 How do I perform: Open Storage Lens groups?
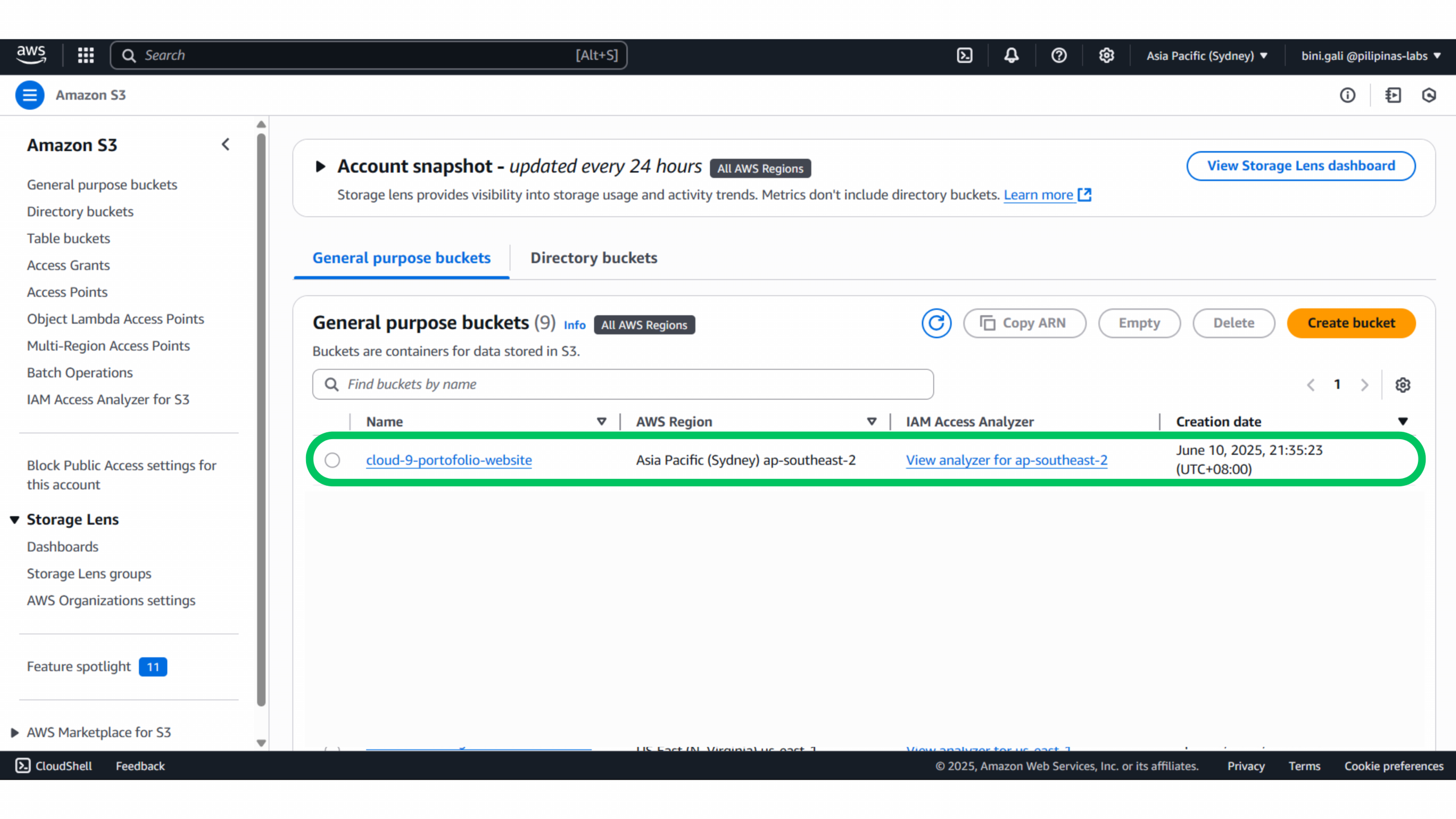pos(89,574)
